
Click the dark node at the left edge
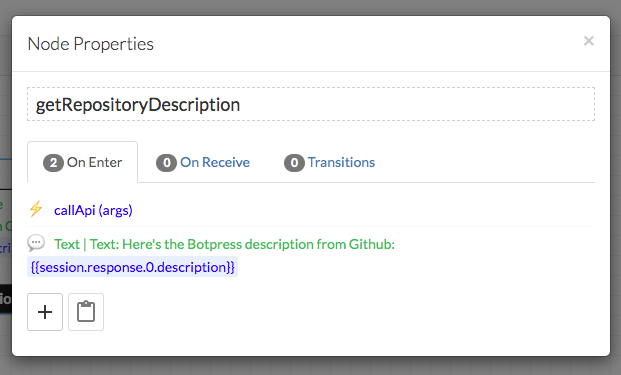pyautogui.click(x=6, y=299)
